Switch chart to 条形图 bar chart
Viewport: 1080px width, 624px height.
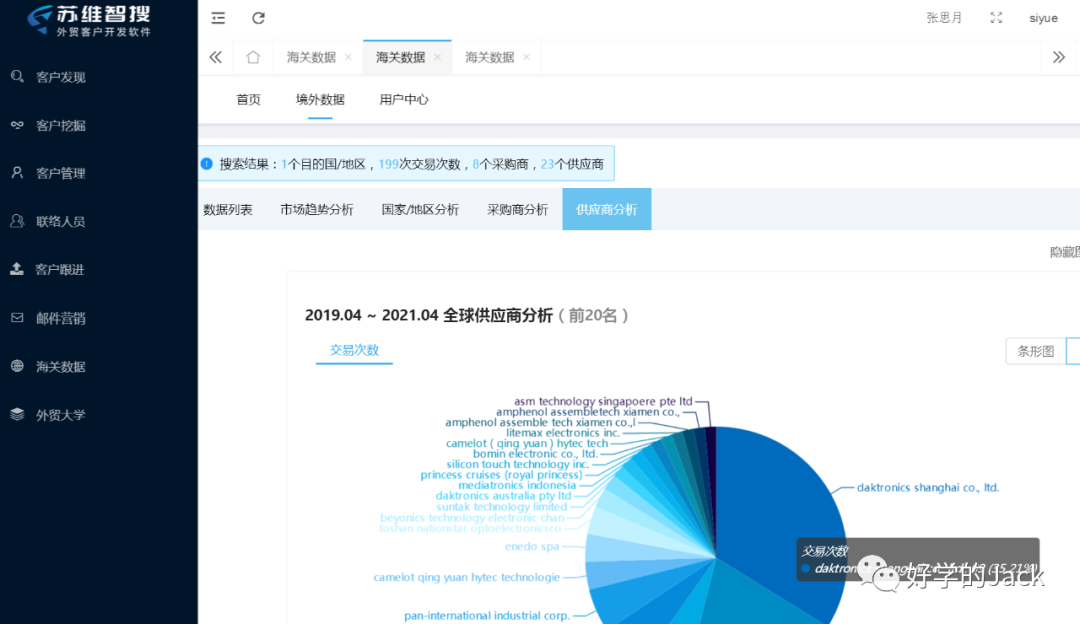point(1034,351)
